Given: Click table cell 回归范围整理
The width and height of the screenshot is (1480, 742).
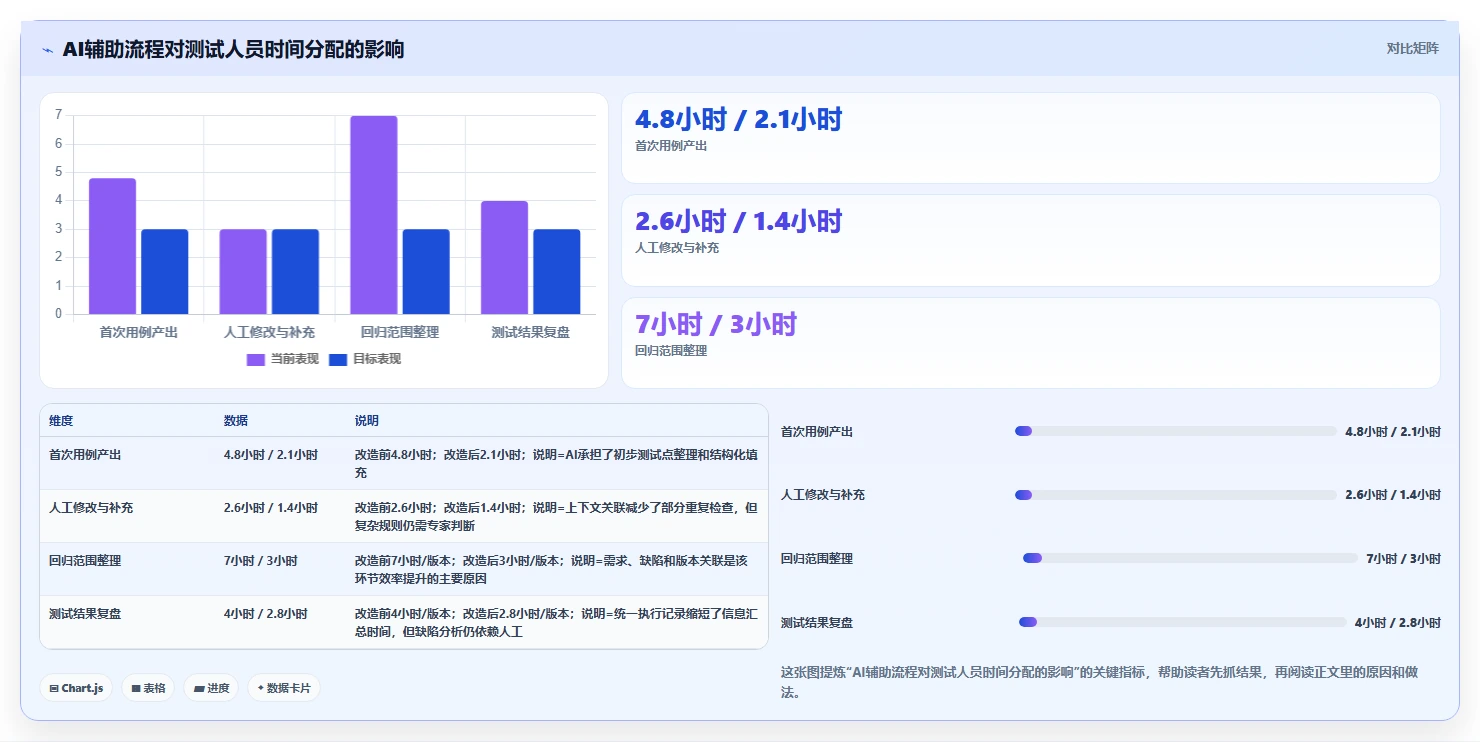Looking at the screenshot, I should point(85,560).
